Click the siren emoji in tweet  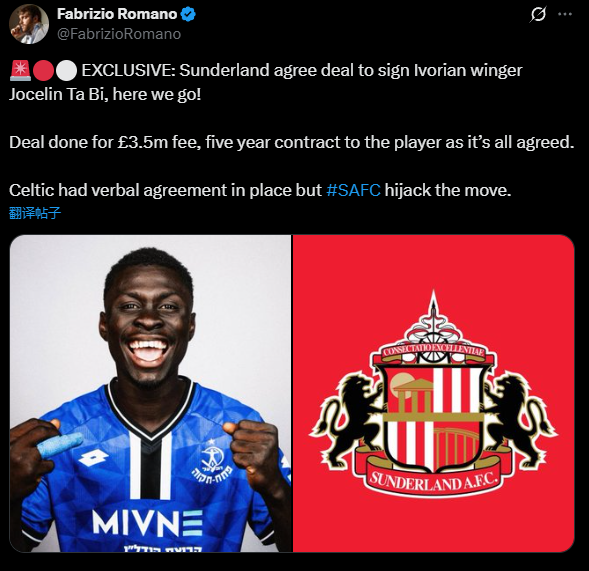click(x=20, y=71)
